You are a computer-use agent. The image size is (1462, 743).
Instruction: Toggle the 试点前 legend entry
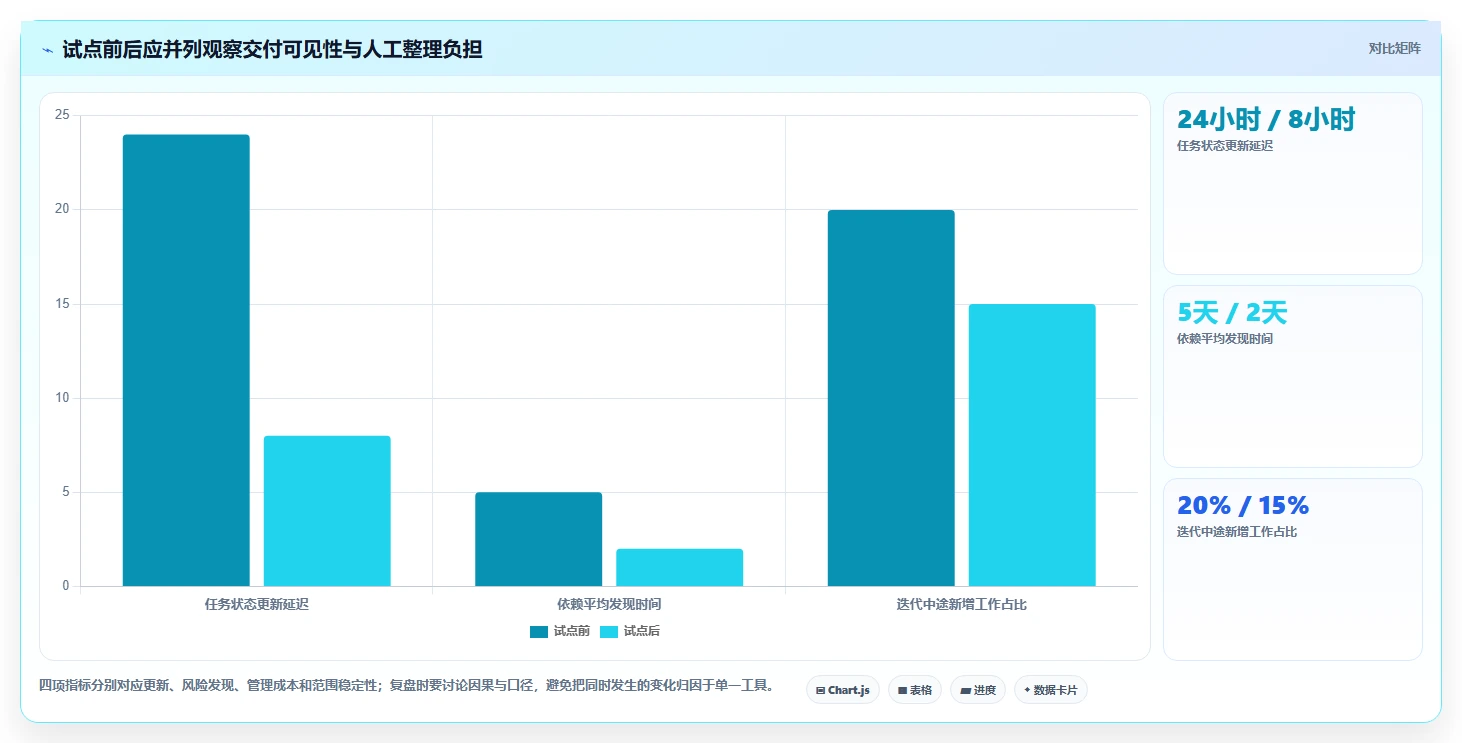(x=560, y=631)
